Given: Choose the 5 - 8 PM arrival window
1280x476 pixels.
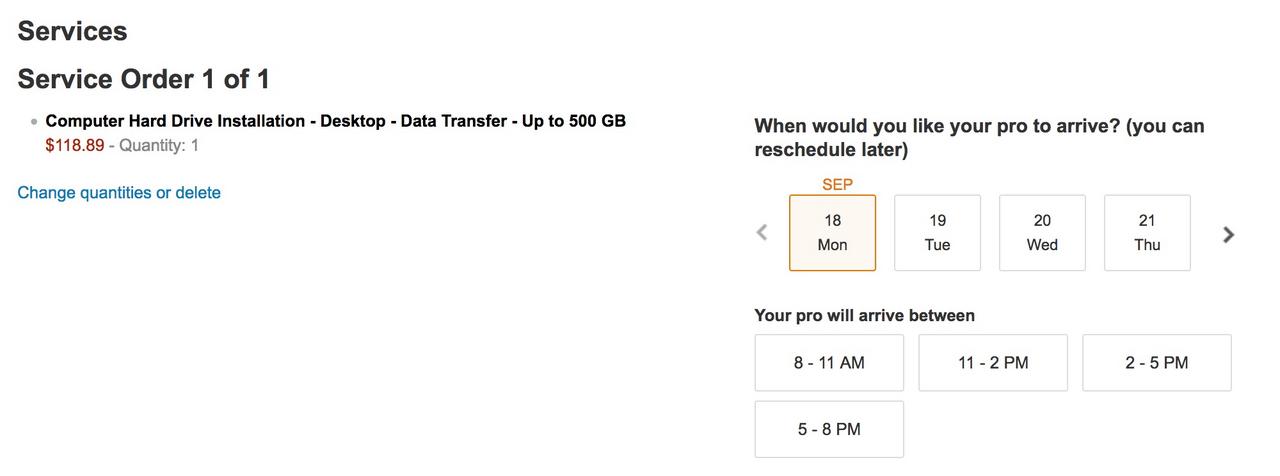Looking at the screenshot, I should (x=829, y=430).
